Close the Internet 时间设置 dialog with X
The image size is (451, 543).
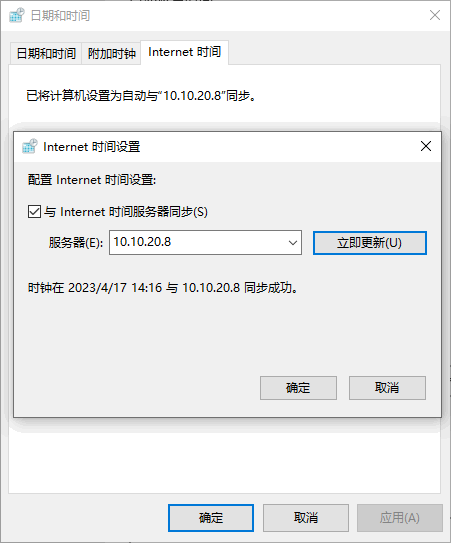(426, 146)
